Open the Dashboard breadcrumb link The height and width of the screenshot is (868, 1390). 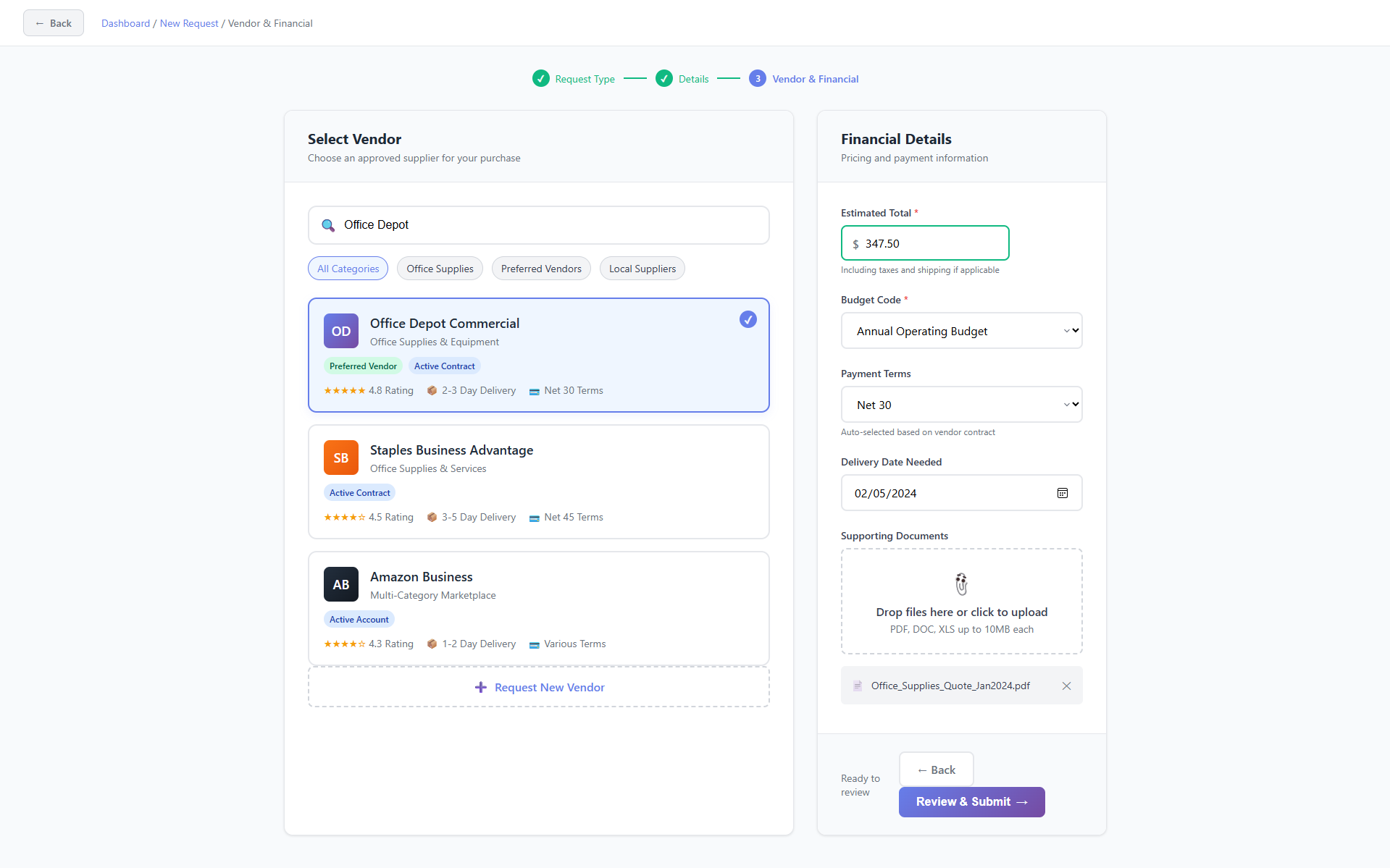(125, 23)
